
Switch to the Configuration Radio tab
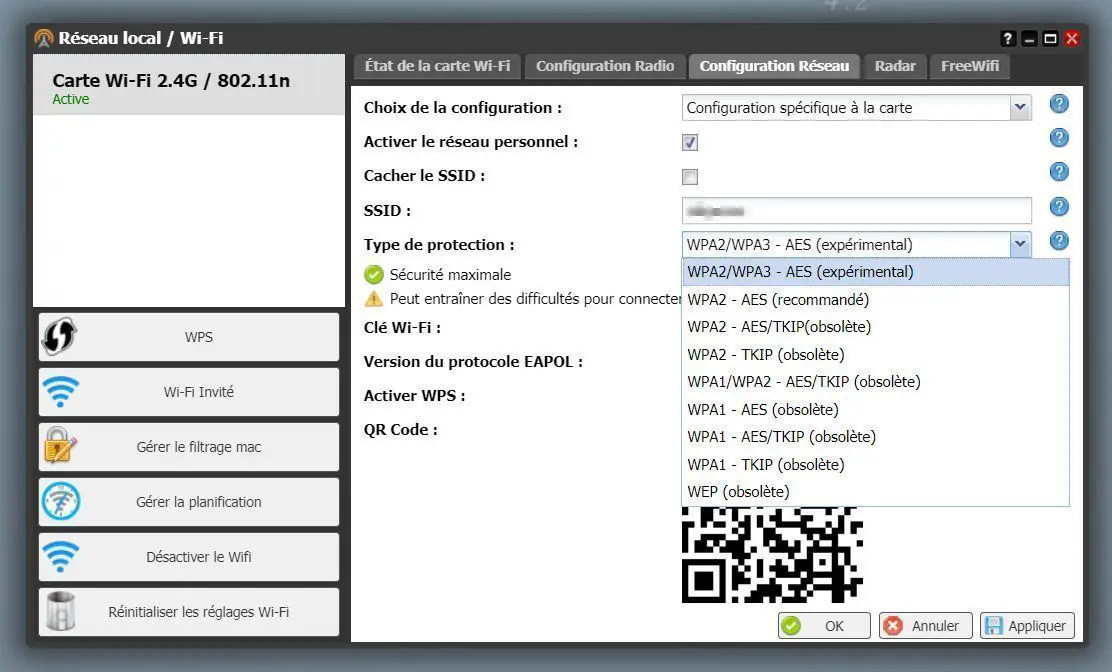[x=605, y=66]
